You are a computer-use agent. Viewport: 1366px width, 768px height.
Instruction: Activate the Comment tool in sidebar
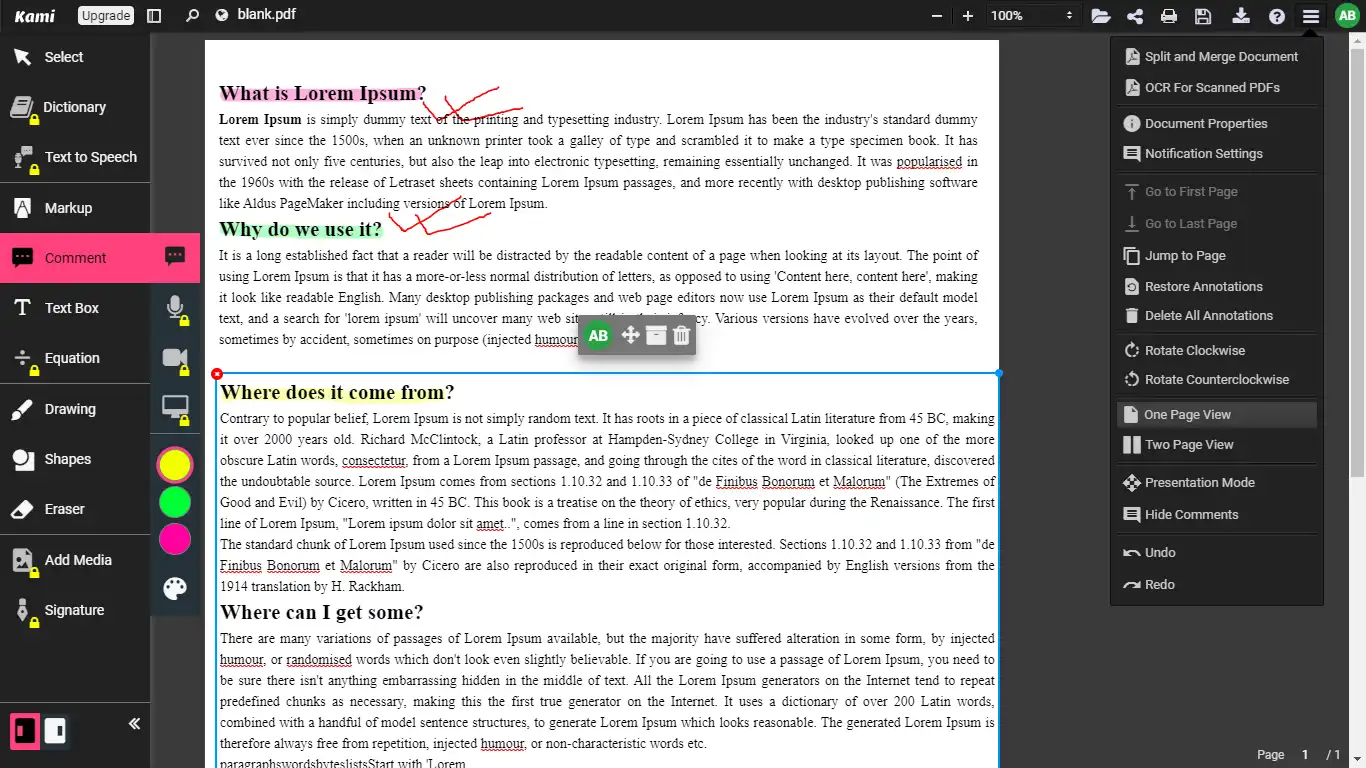(x=75, y=258)
